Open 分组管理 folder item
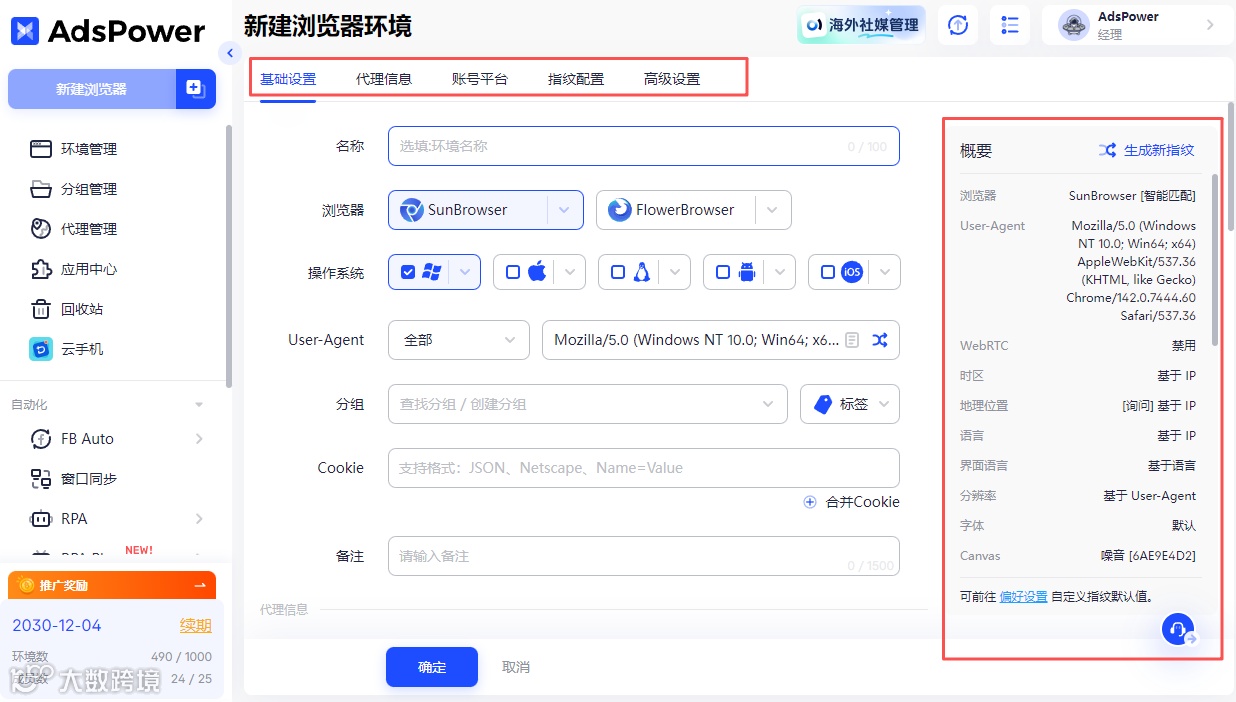1236x702 pixels. tap(88, 189)
